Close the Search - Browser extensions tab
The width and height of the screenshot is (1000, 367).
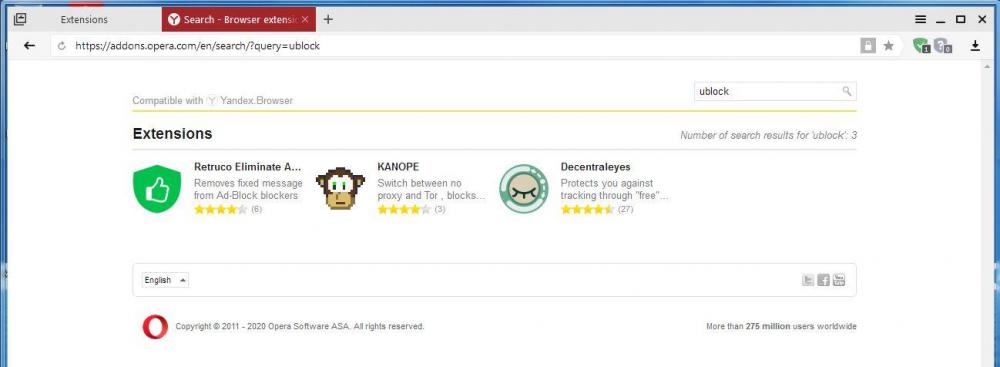pyautogui.click(x=305, y=20)
